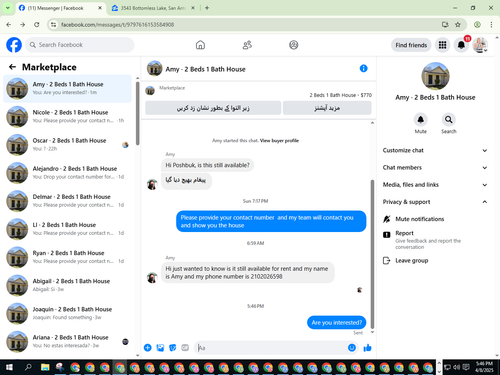Search in conversation magnifier icon
This screenshot has width=500, height=375.
(x=449, y=119)
